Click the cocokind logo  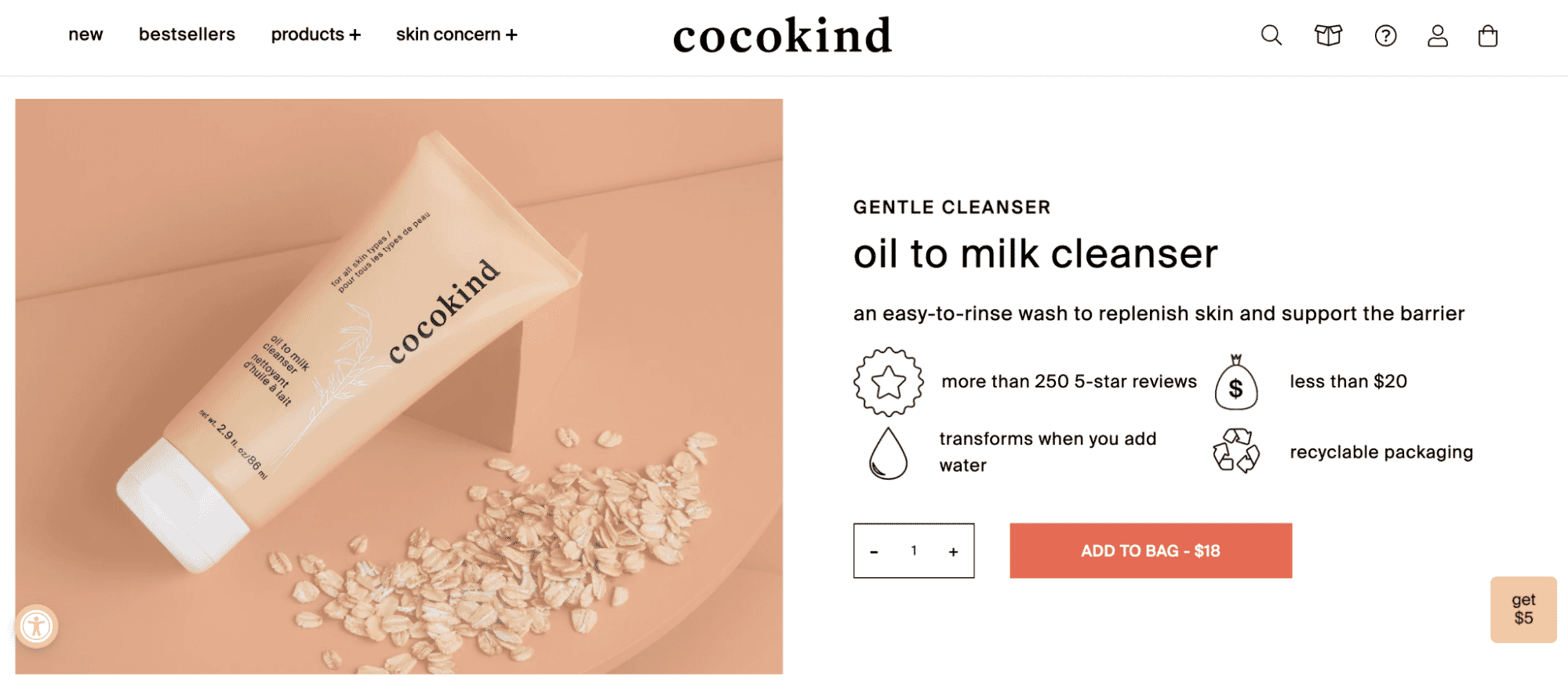point(782,36)
